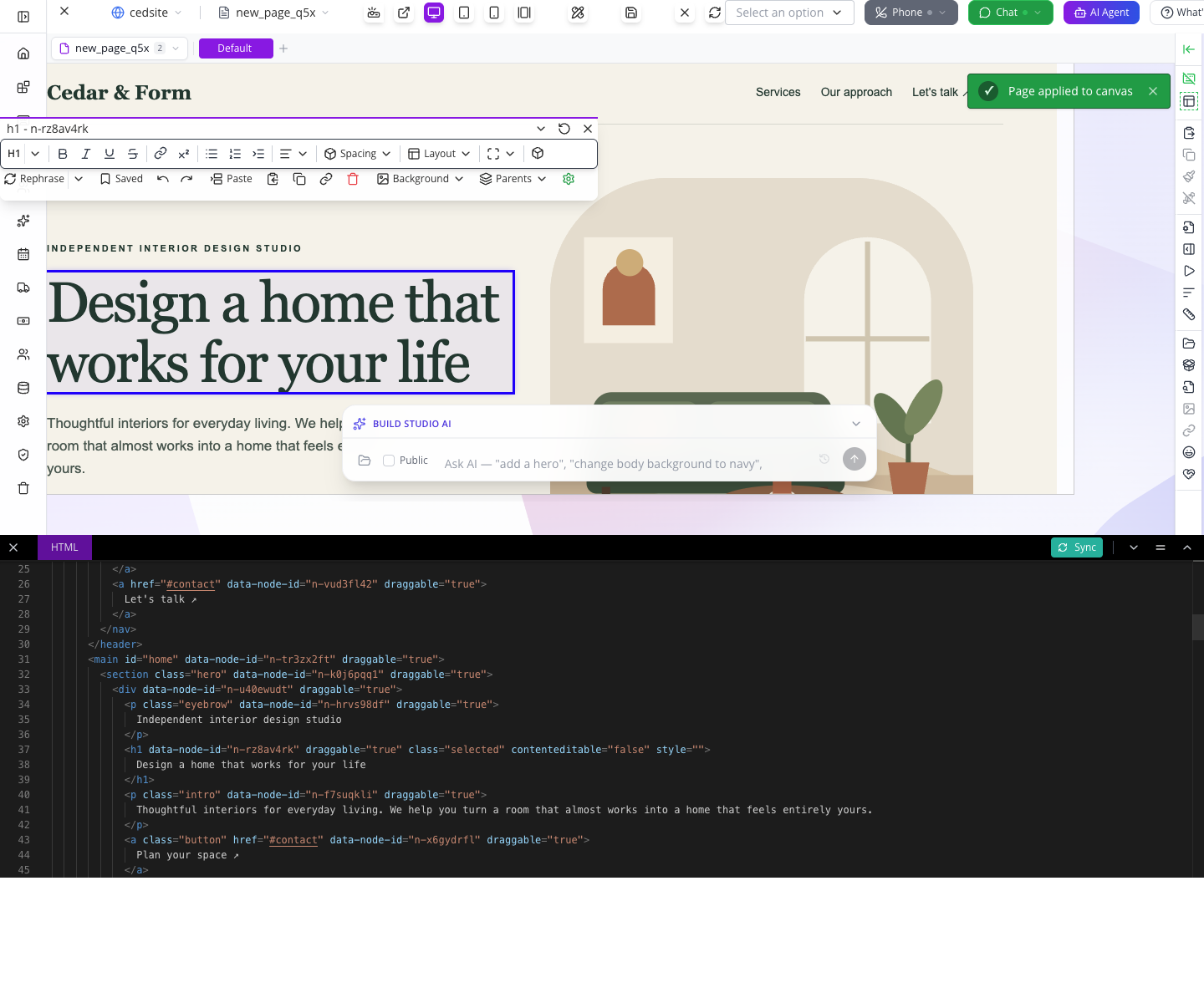The height and width of the screenshot is (1003, 1204).
Task: Insert a link with the chain icon
Action: (x=161, y=154)
